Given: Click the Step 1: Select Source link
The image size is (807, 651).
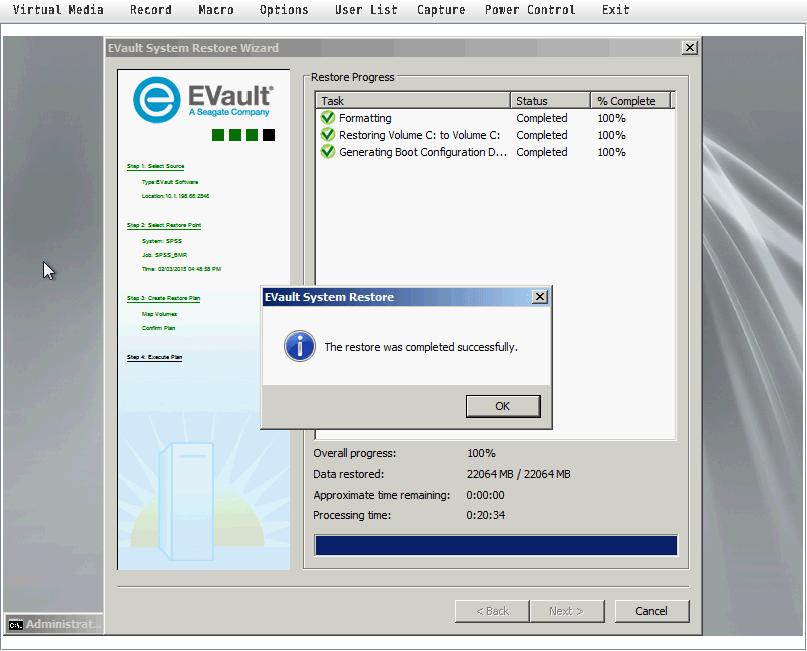Looking at the screenshot, I should (x=155, y=166).
